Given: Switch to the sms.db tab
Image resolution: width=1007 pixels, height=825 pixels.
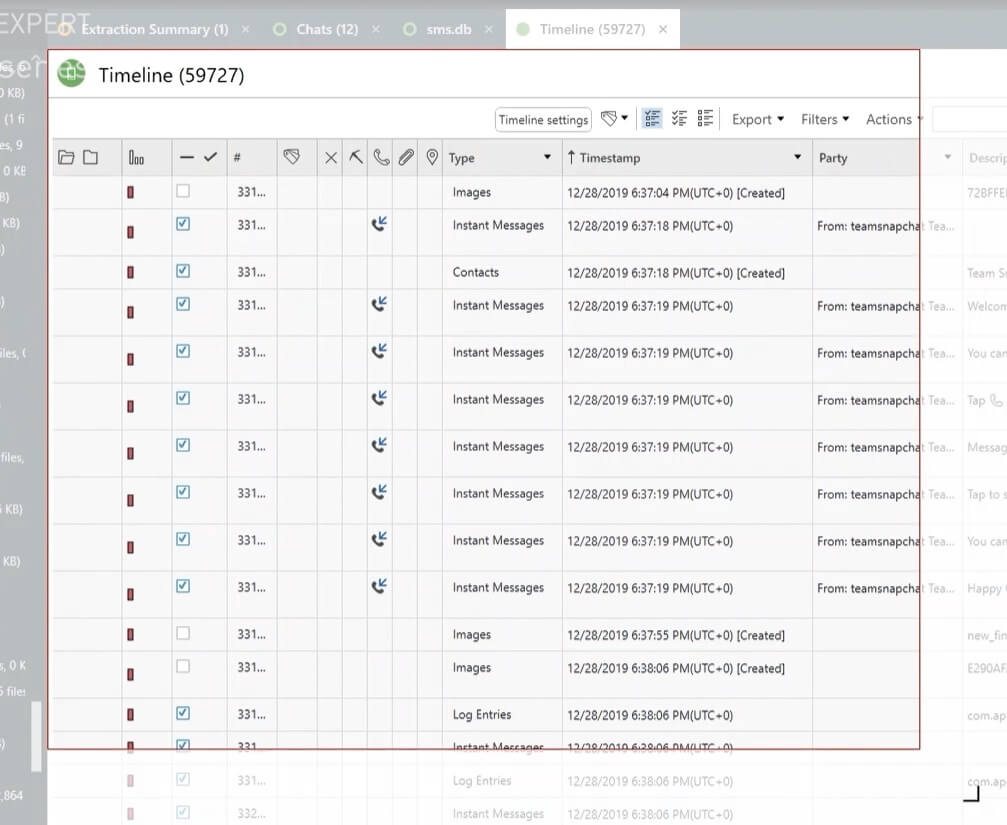Looking at the screenshot, I should tap(449, 30).
